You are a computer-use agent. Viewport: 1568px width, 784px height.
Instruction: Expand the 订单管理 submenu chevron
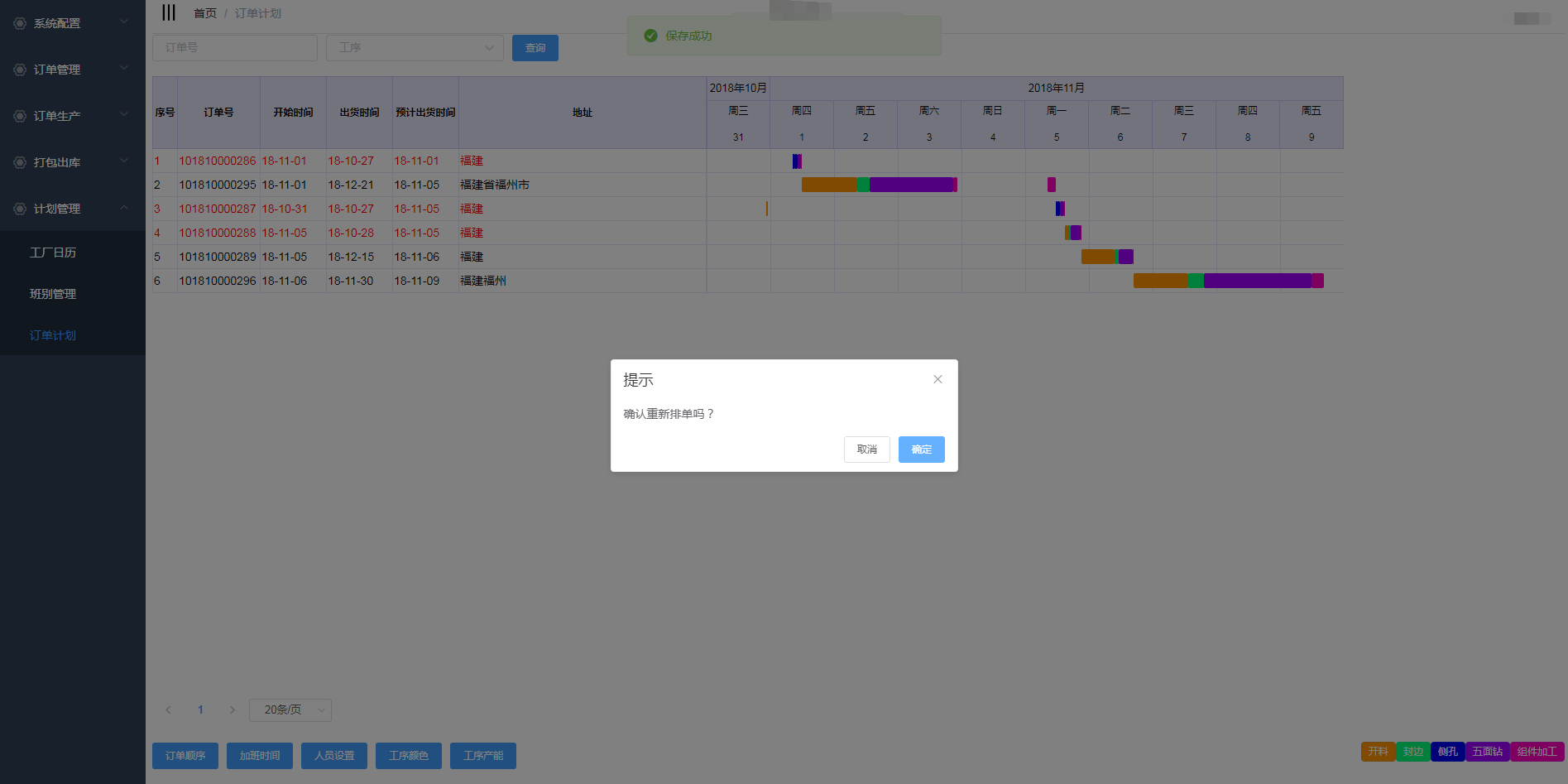pos(124,69)
